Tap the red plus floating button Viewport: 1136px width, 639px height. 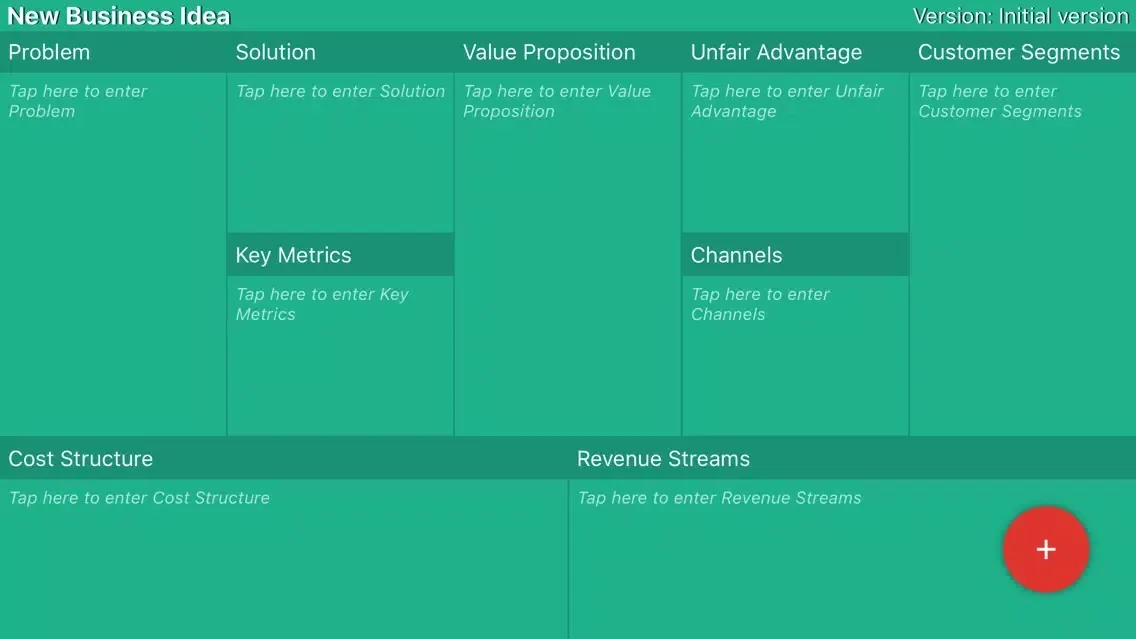(1046, 550)
